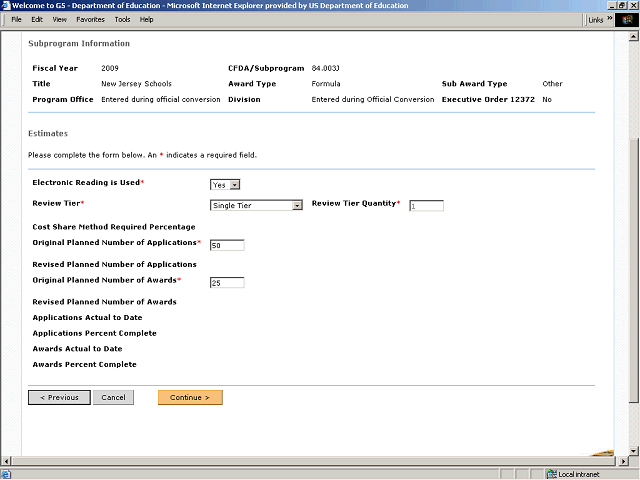Click the Awards Percent Complete label
This screenshot has width=640, height=480.
(84, 364)
